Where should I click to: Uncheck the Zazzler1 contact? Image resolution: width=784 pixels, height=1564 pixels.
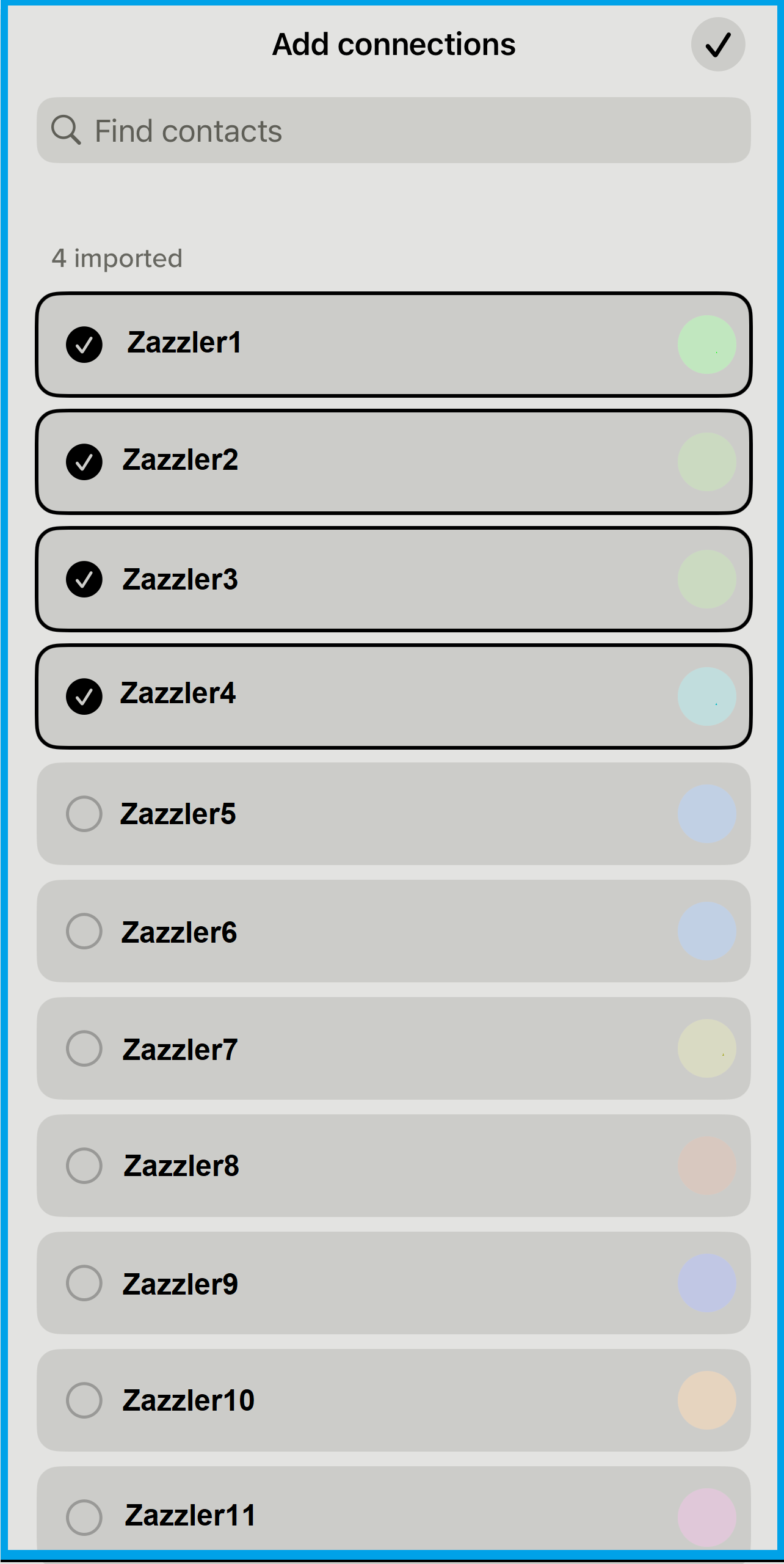(84, 345)
